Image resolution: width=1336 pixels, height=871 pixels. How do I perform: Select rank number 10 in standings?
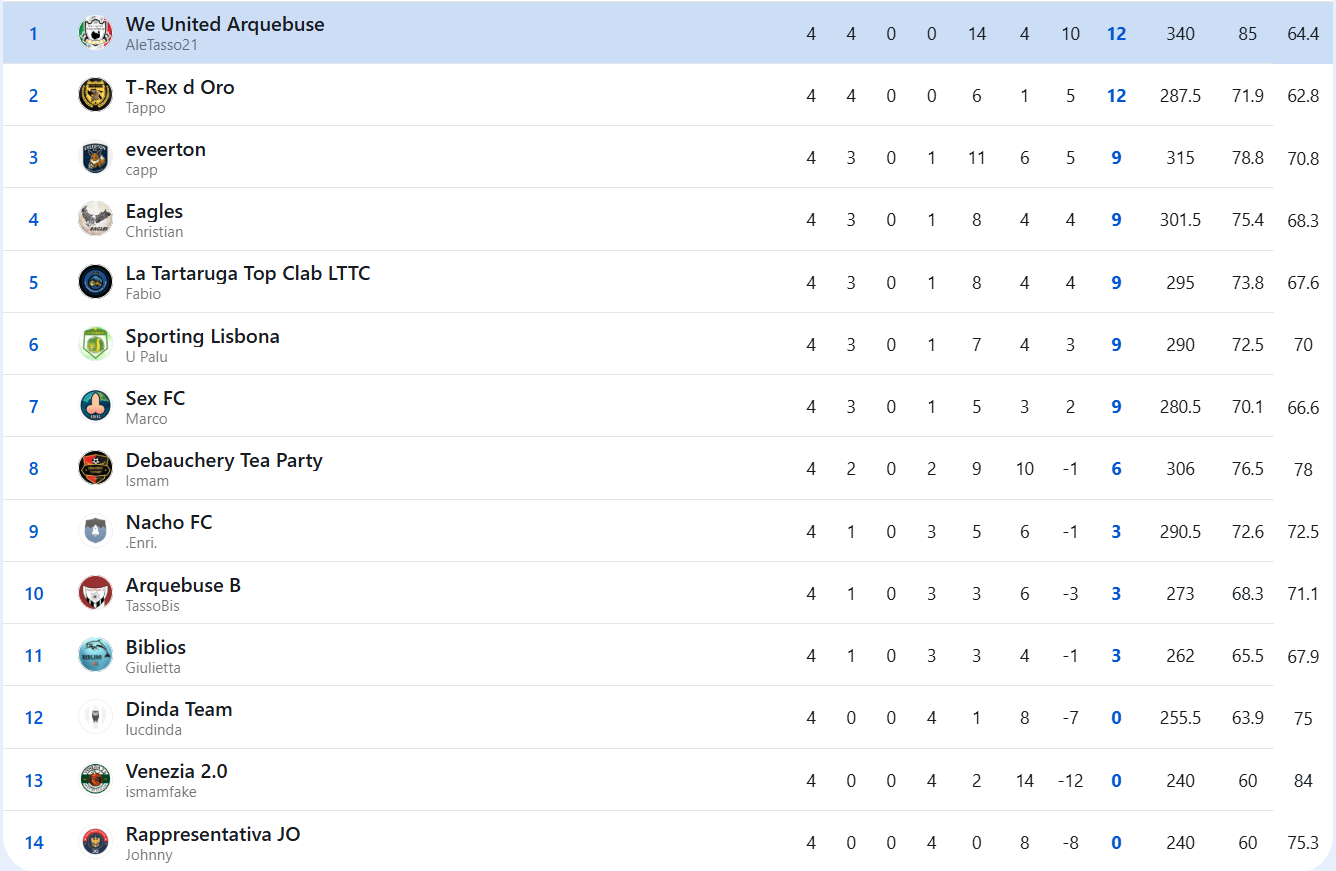pos(34,594)
